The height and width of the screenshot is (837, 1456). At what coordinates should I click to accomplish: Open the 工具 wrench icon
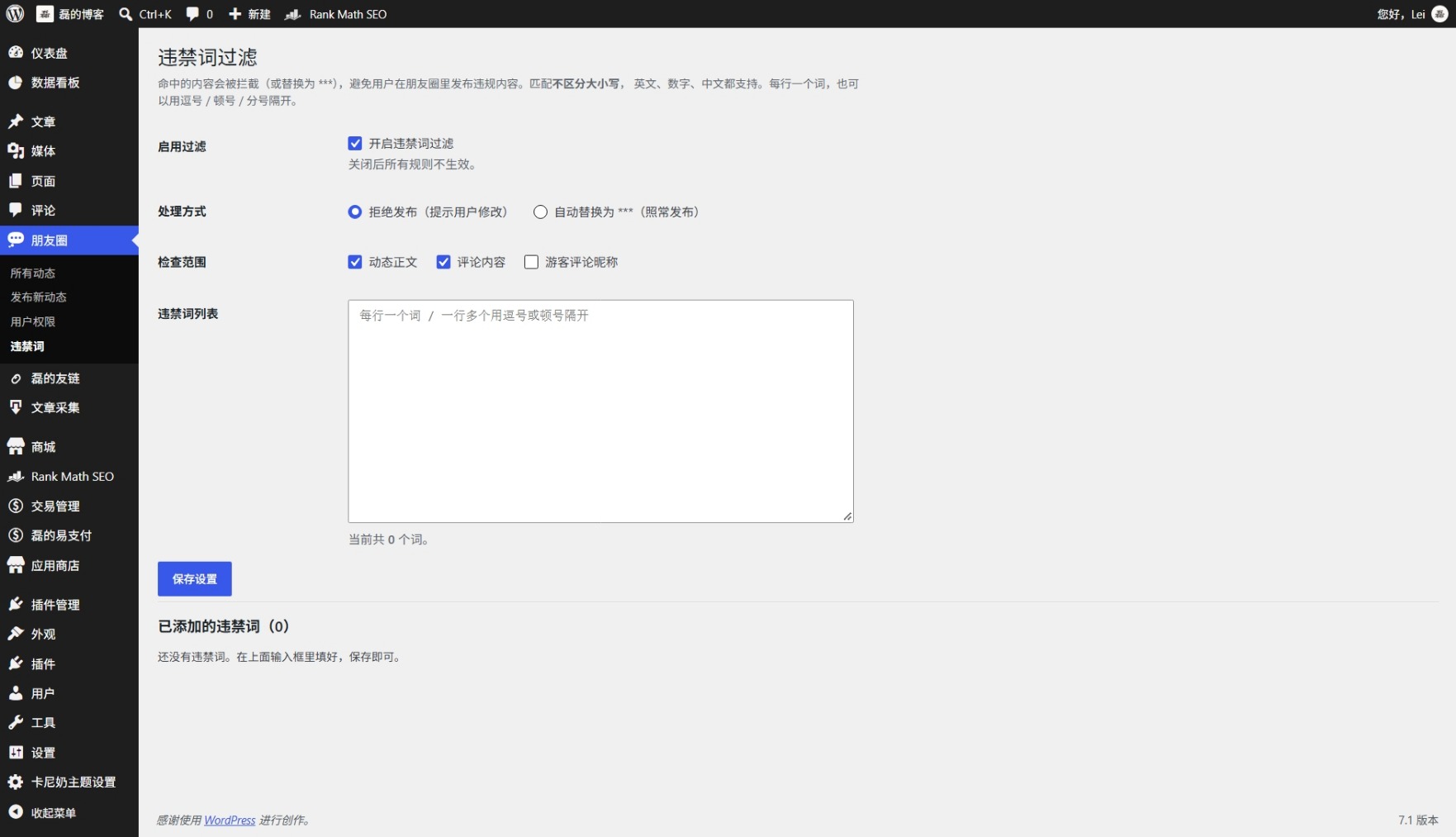pyautogui.click(x=16, y=722)
